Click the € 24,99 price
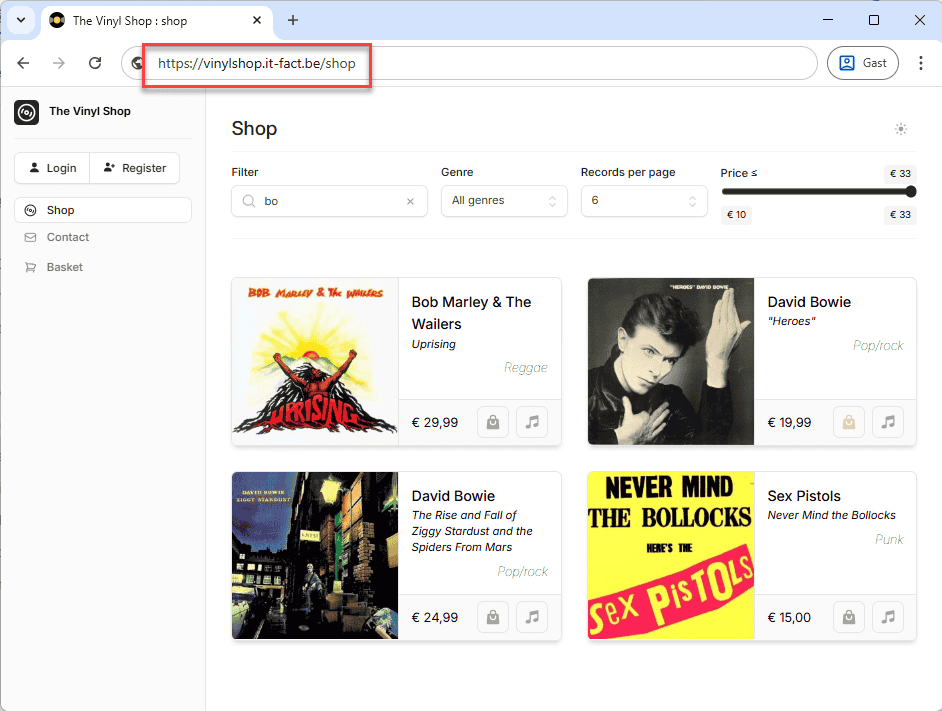 tap(434, 618)
